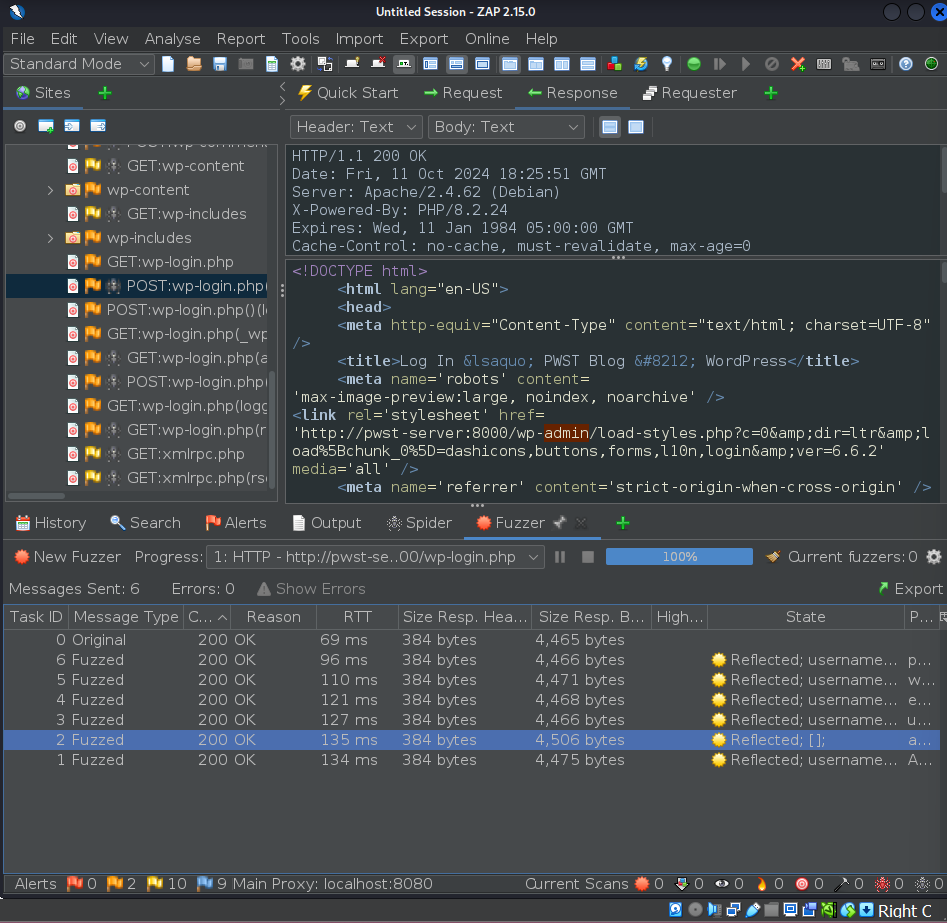Image resolution: width=947 pixels, height=923 pixels.
Task: Click the red X break toolbar icon
Action: (x=798, y=64)
